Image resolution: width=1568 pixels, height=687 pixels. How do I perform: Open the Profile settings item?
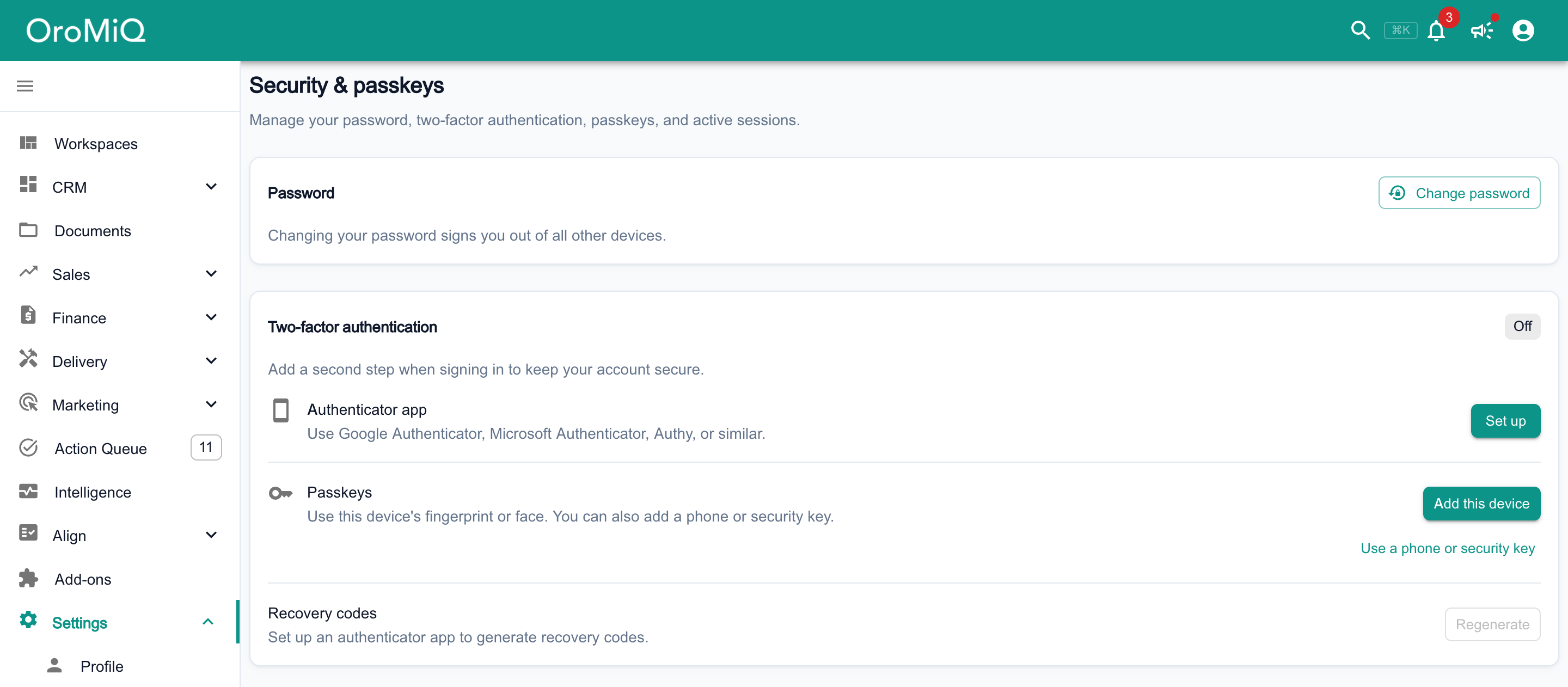point(119,666)
